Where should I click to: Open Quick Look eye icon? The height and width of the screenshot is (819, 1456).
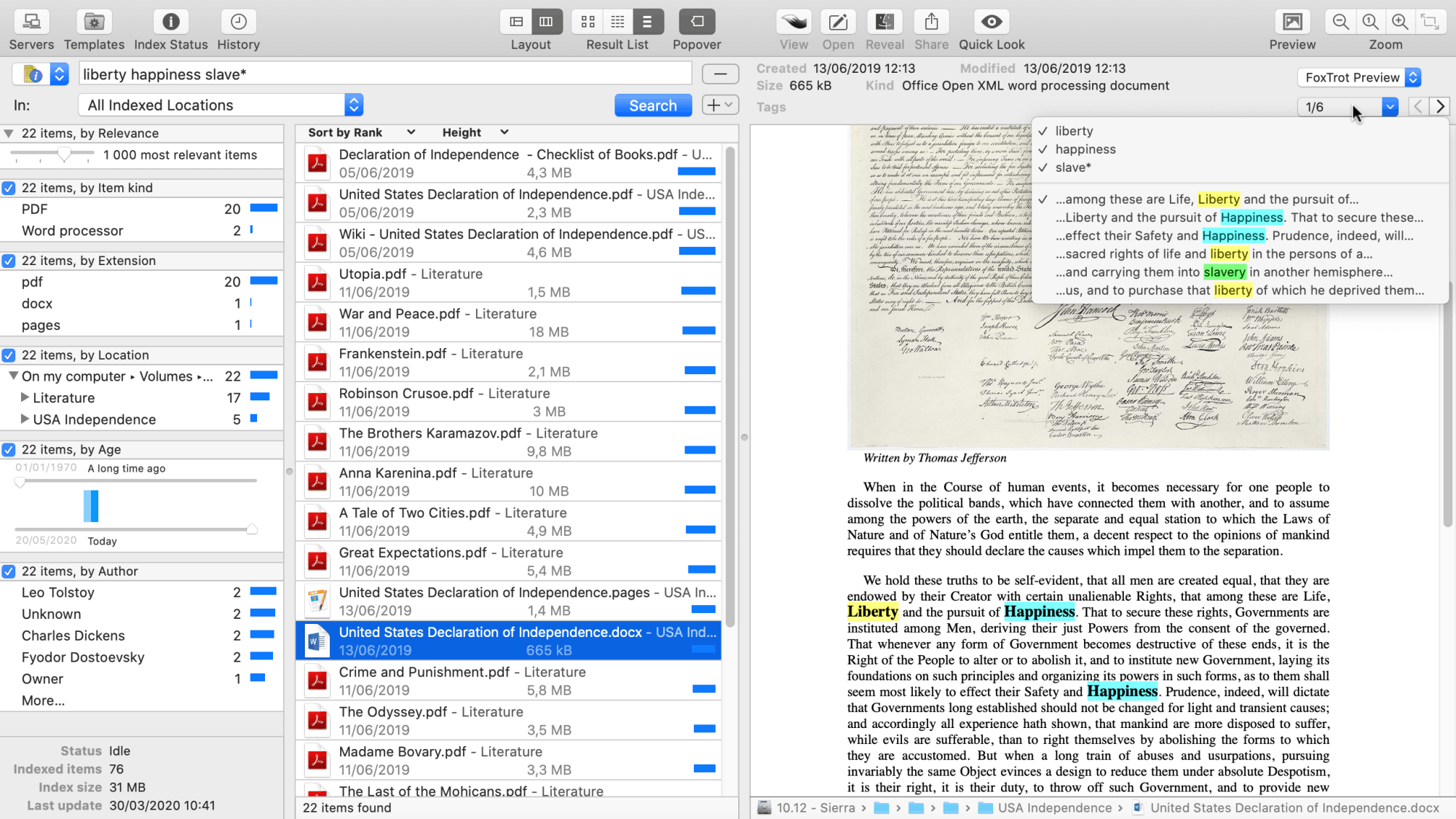pos(992,22)
